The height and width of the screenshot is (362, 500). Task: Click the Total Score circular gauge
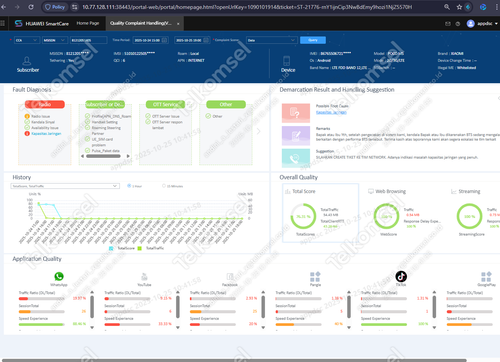click(303, 216)
